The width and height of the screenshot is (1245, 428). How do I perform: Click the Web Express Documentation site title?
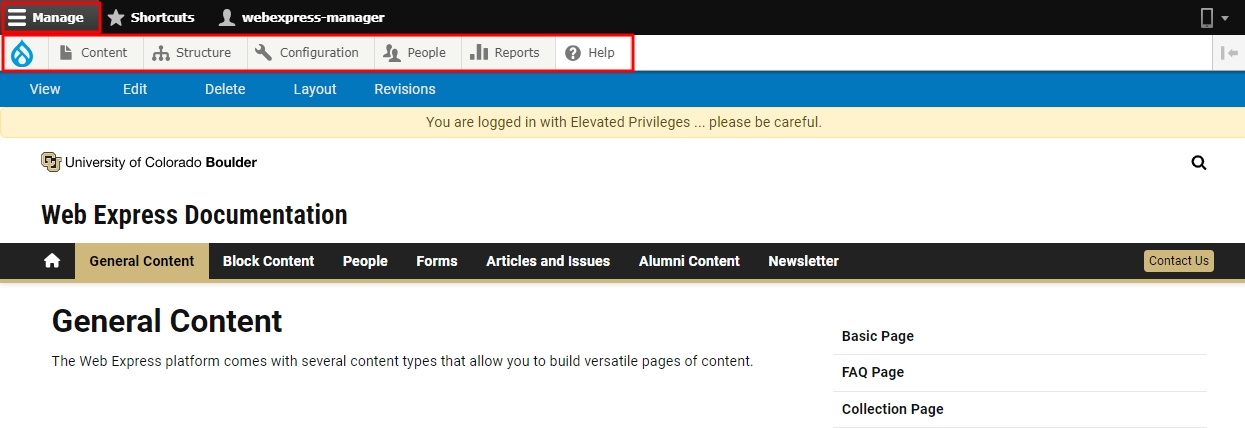195,215
